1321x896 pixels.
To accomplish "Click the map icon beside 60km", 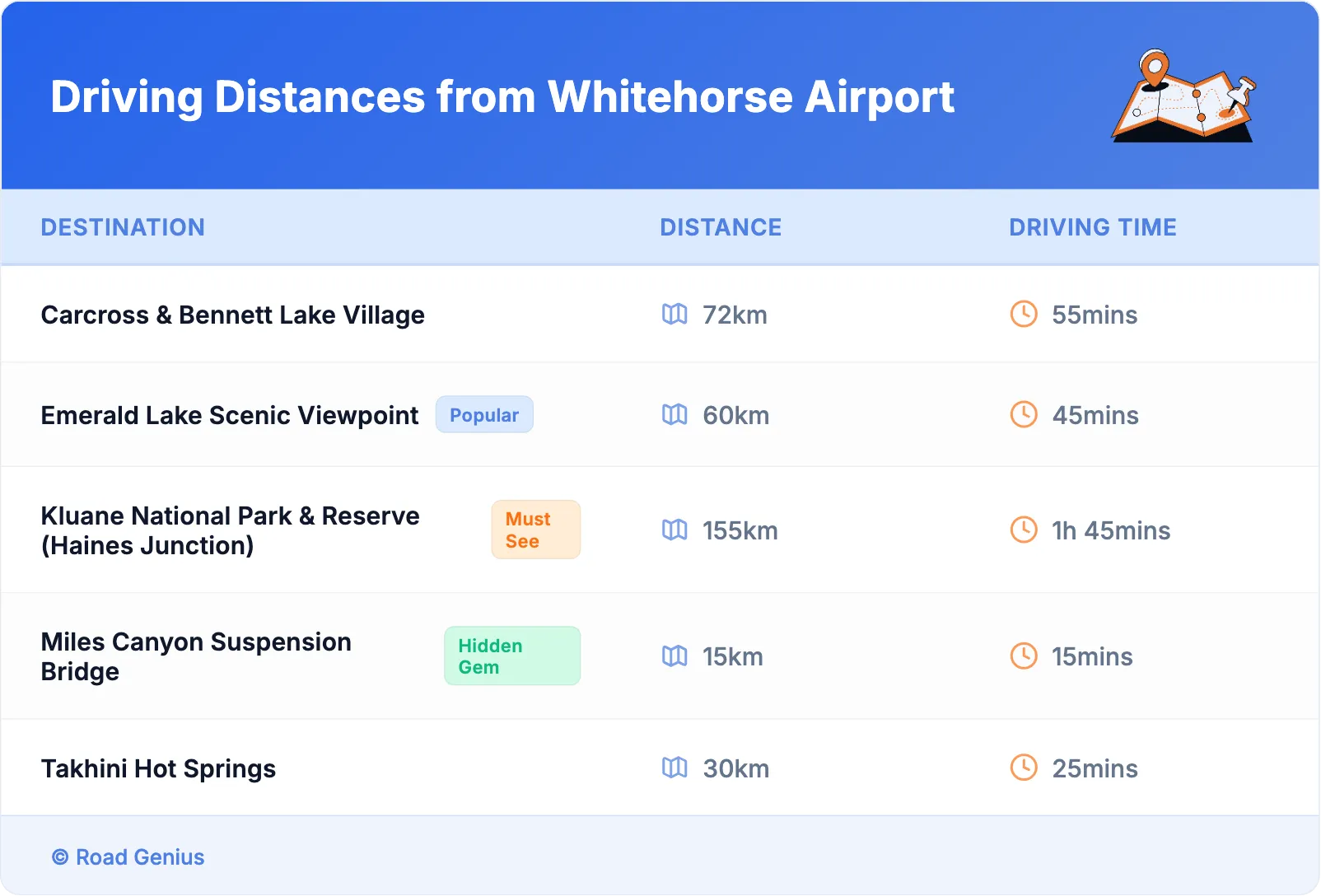I will point(675,414).
